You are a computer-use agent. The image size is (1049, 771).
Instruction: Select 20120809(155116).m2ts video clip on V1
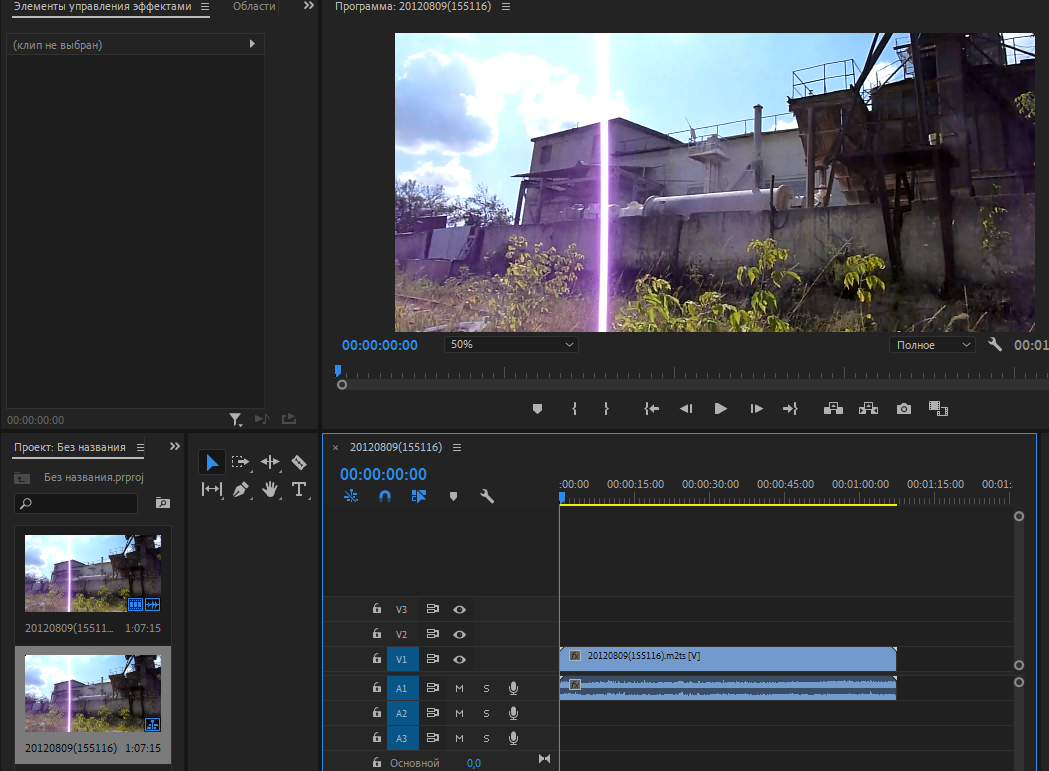point(728,659)
